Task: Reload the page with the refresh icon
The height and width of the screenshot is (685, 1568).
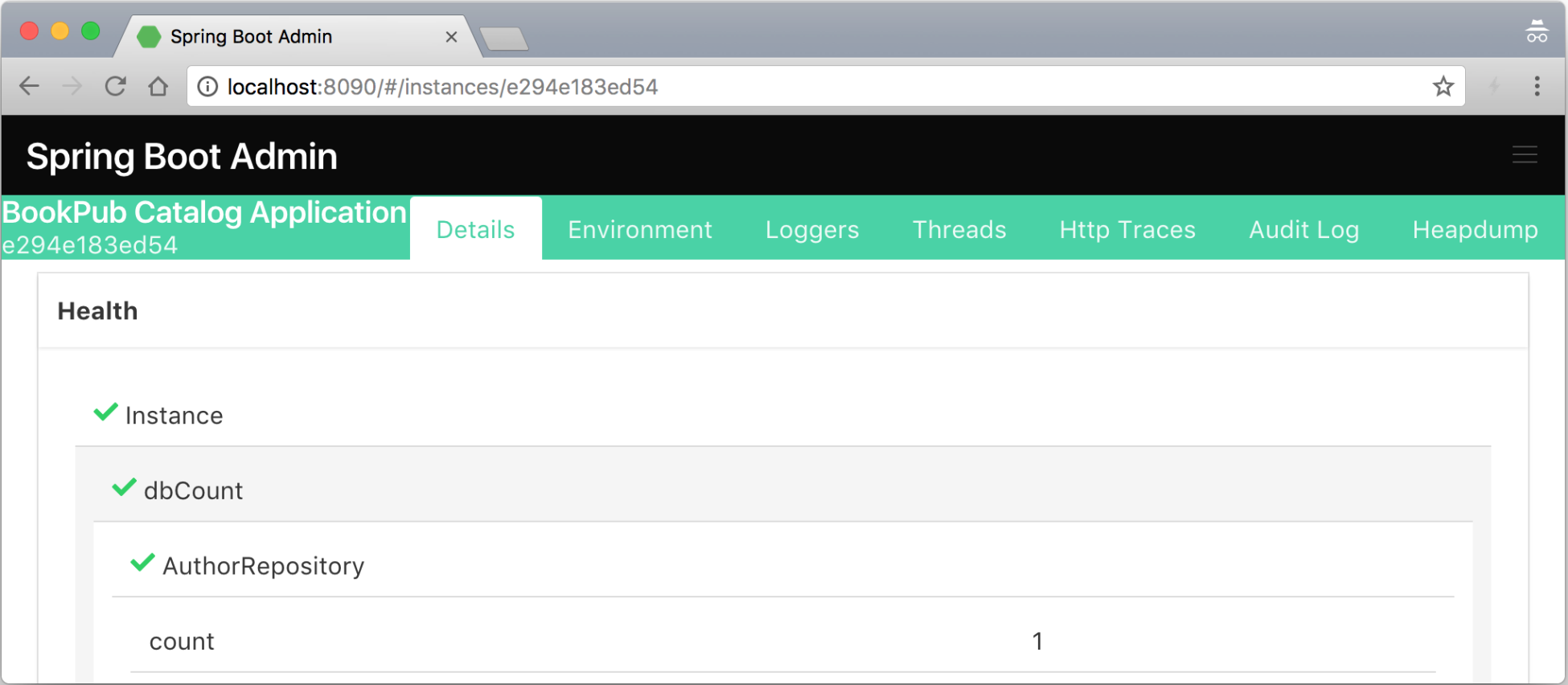Action: [x=116, y=86]
